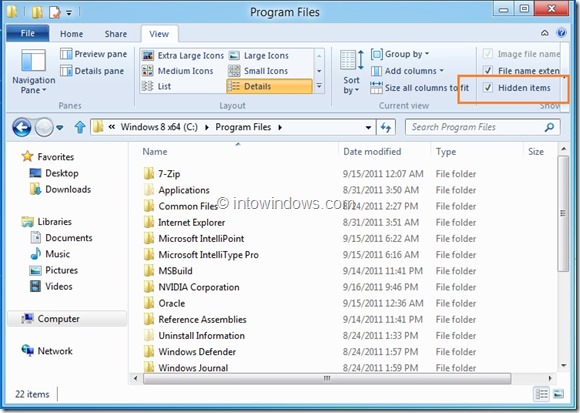Open Music library

tap(50, 254)
